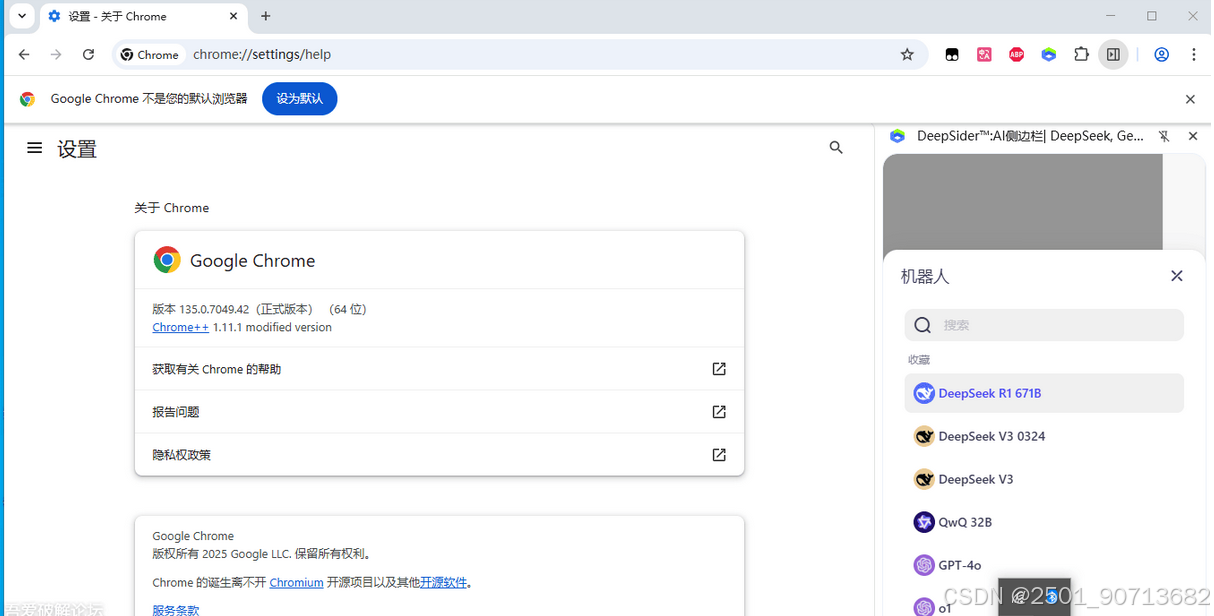The height and width of the screenshot is (616, 1214).
Task: Click external link icon beside 隐私权政策
Action: click(x=719, y=455)
